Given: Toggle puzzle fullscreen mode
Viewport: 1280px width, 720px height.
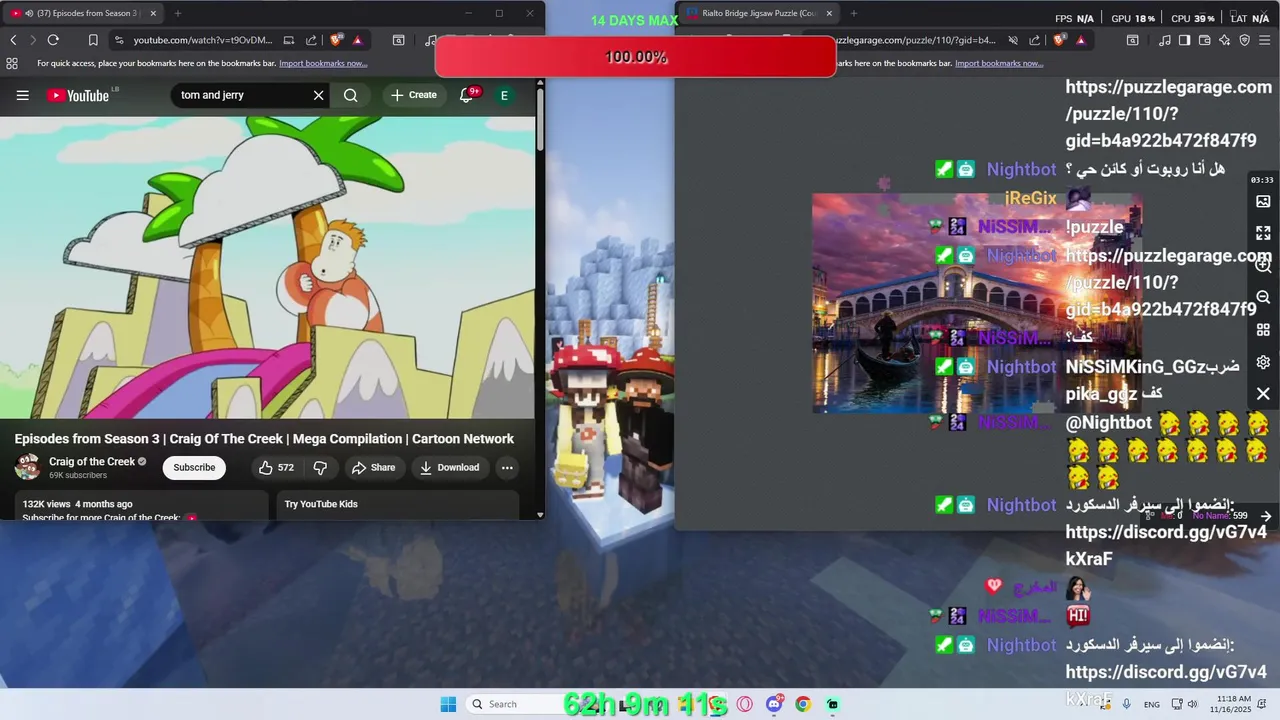Looking at the screenshot, I should point(1263,233).
